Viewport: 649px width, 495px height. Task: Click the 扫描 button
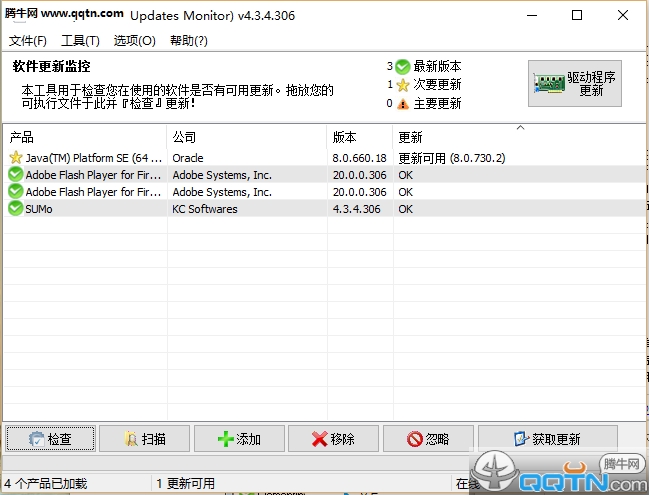[x=144, y=439]
